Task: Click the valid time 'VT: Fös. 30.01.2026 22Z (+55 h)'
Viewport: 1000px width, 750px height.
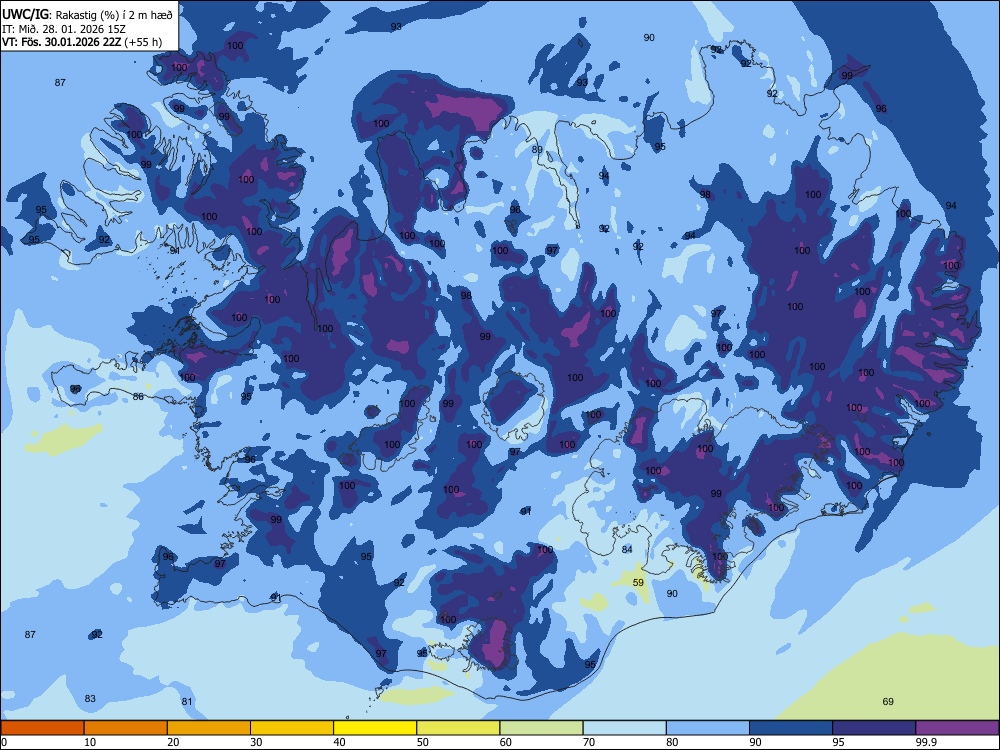Action: (x=82, y=42)
